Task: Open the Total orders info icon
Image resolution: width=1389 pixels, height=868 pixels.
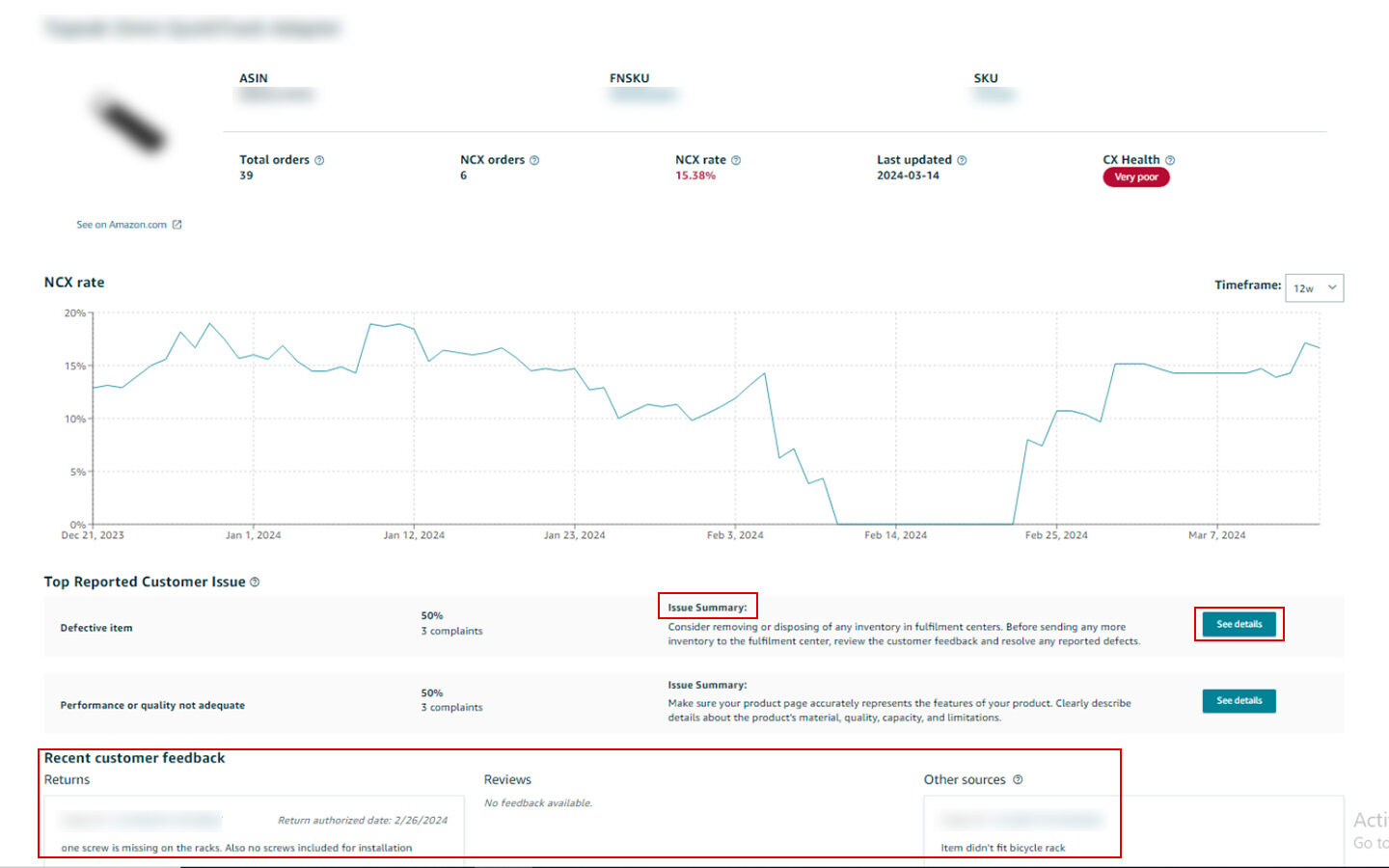Action: [319, 159]
